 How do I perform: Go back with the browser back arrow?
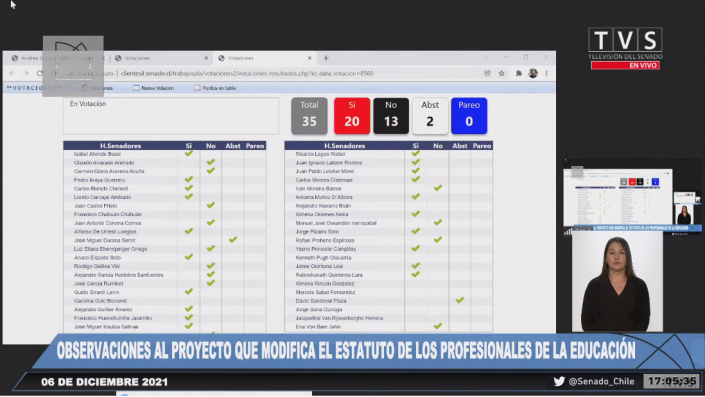(12, 73)
